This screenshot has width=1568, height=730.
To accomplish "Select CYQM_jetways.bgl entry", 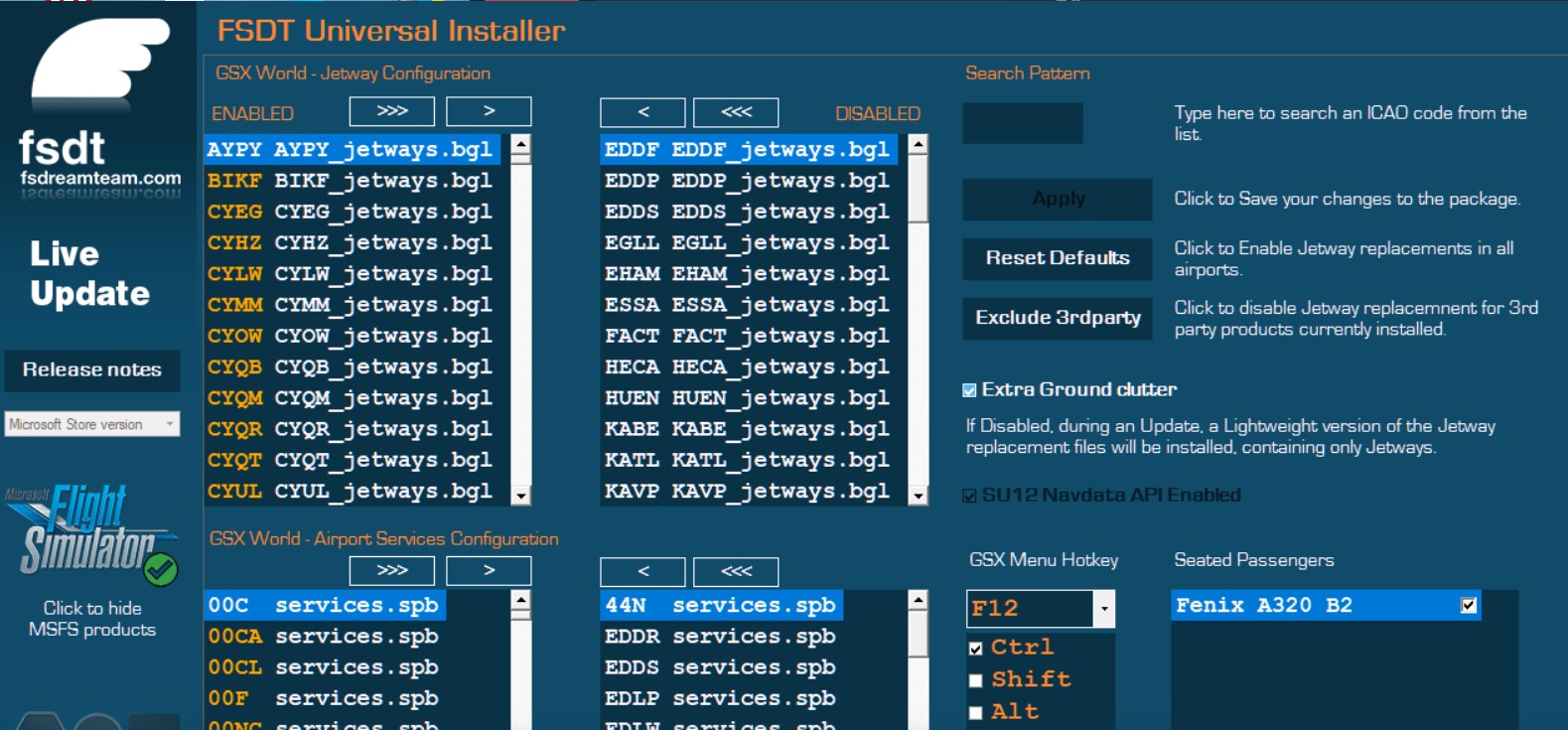I will 354,397.
